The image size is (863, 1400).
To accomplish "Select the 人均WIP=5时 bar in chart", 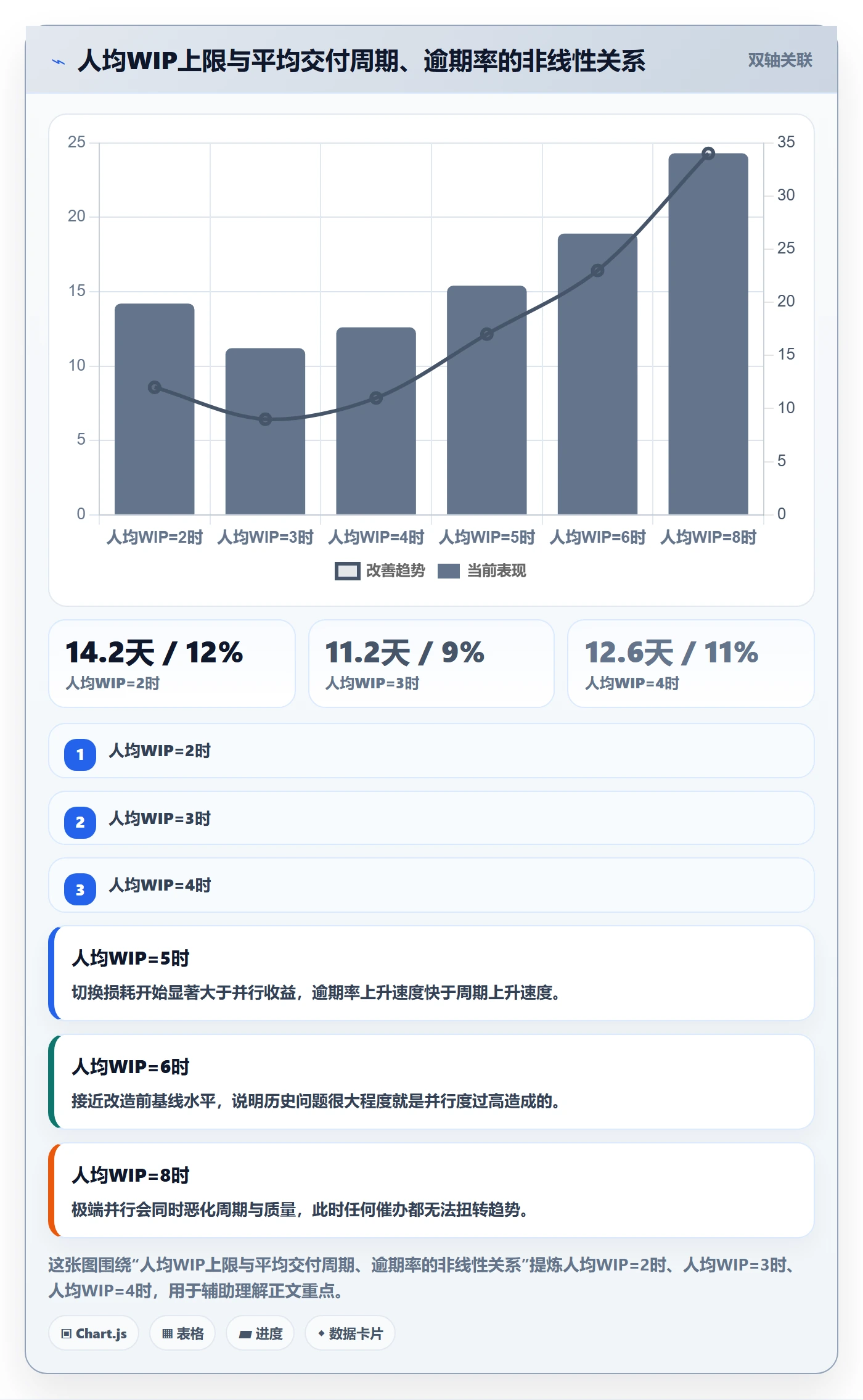I will (487, 400).
